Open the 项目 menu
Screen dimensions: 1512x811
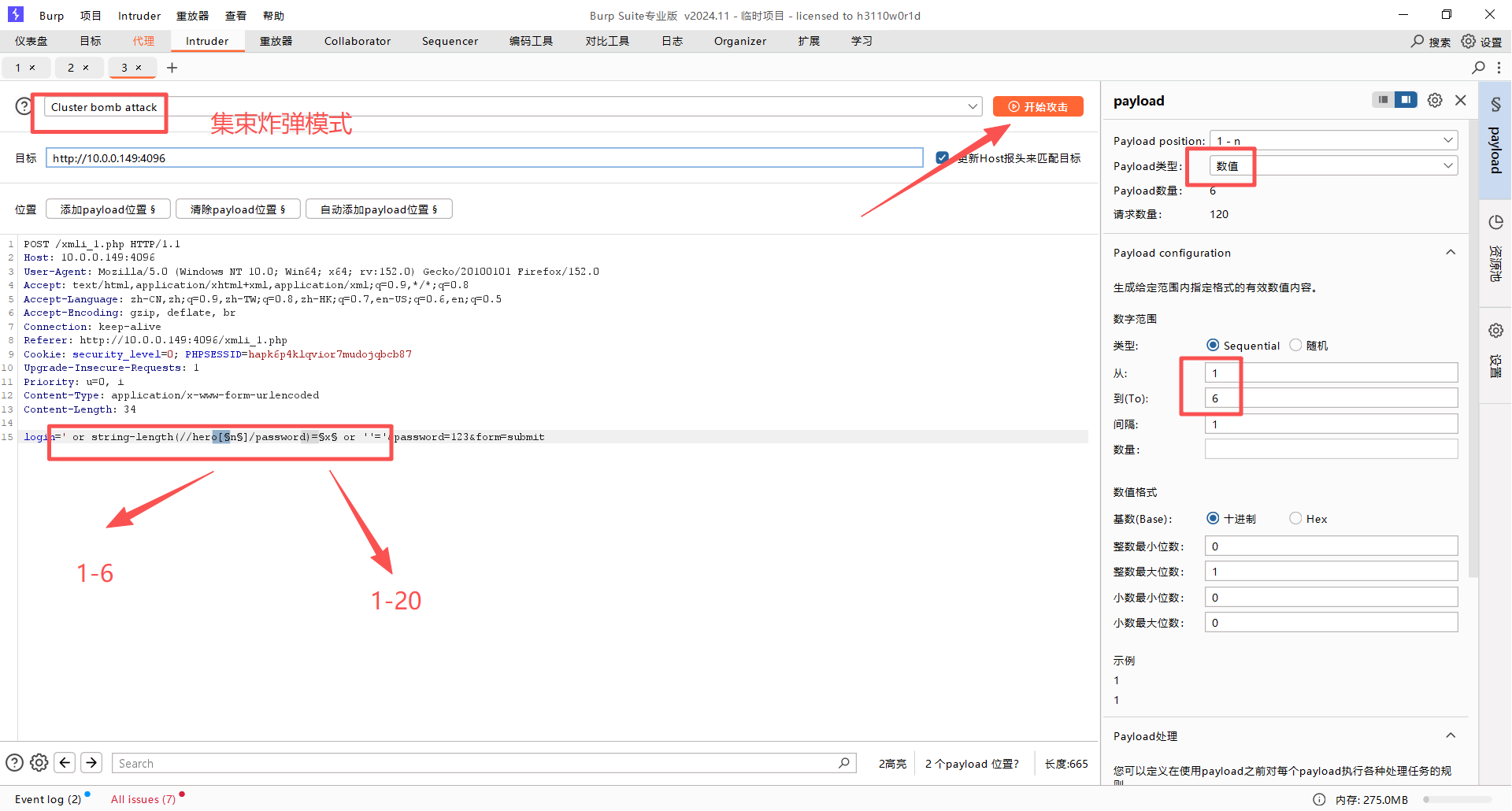click(91, 16)
